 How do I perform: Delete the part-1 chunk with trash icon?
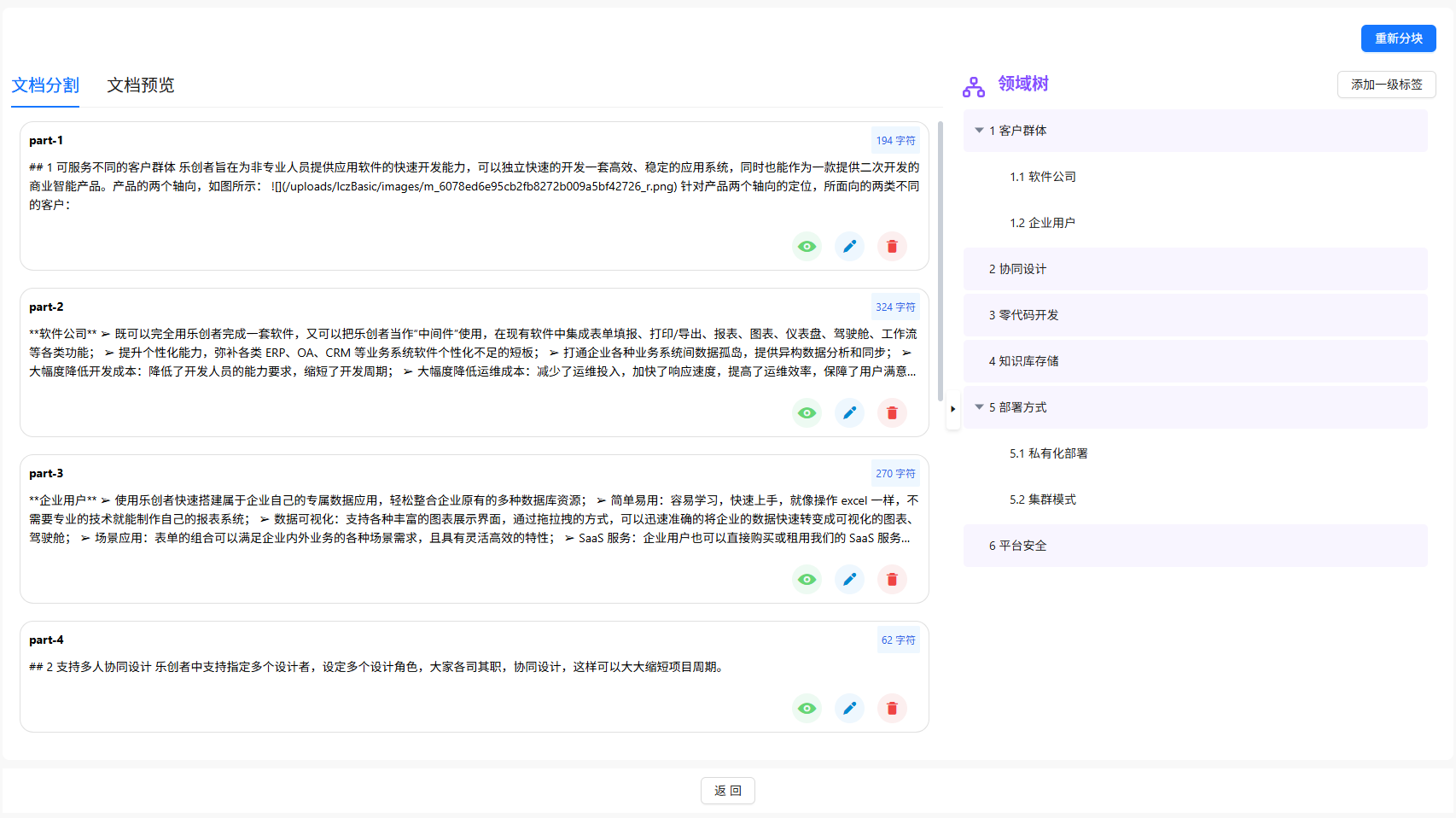point(892,247)
